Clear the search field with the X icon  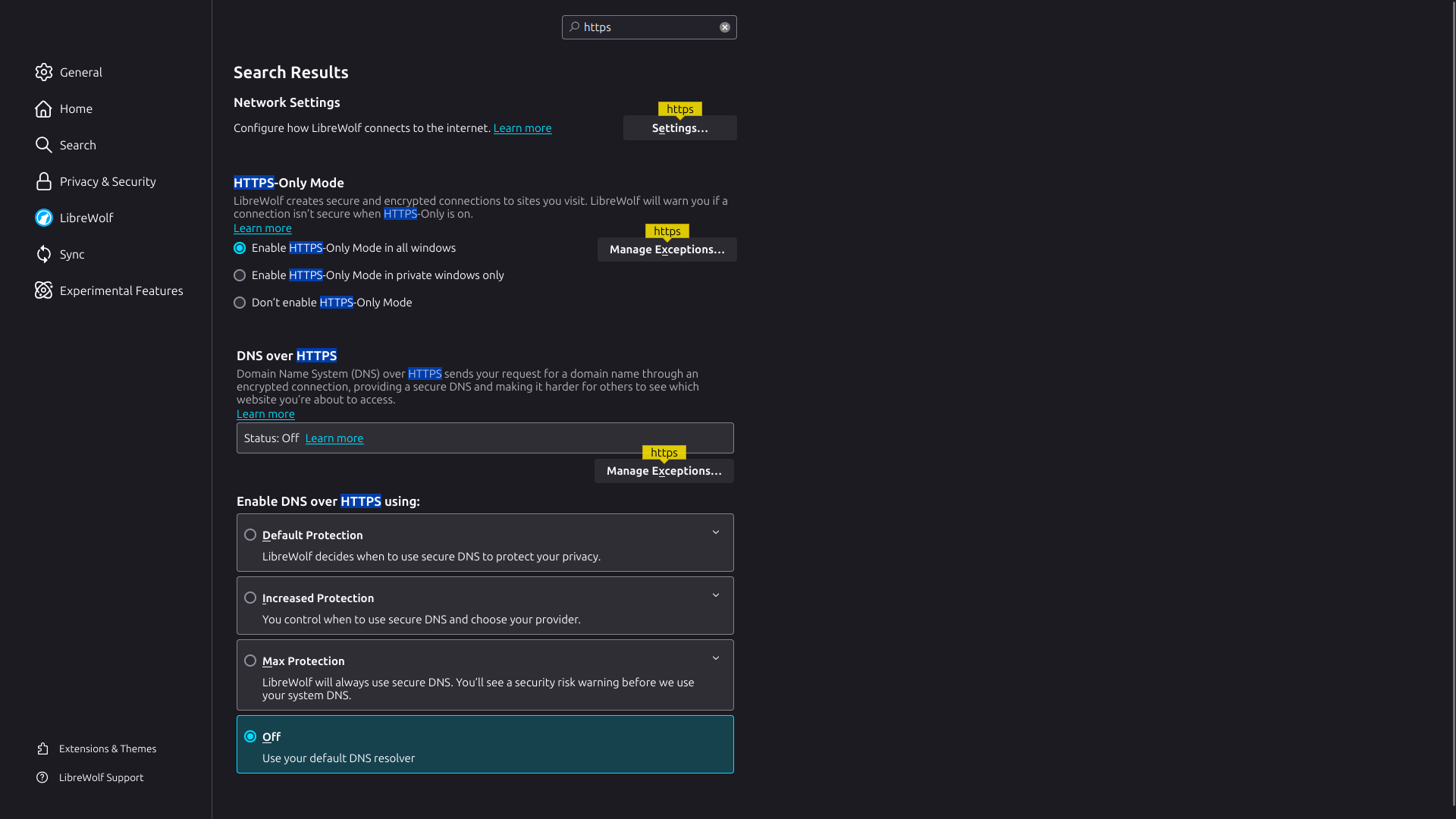725,27
